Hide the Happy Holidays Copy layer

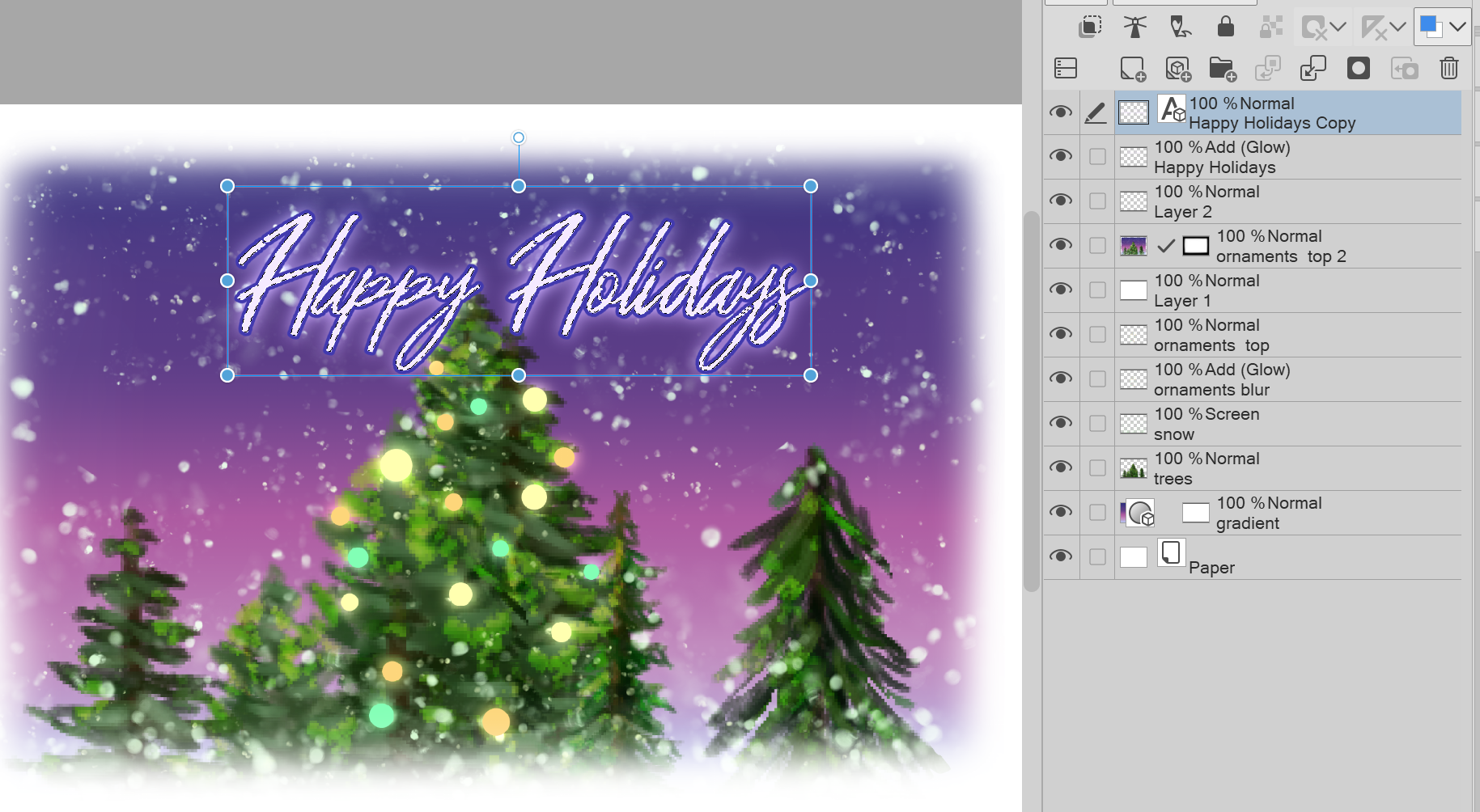point(1061,112)
